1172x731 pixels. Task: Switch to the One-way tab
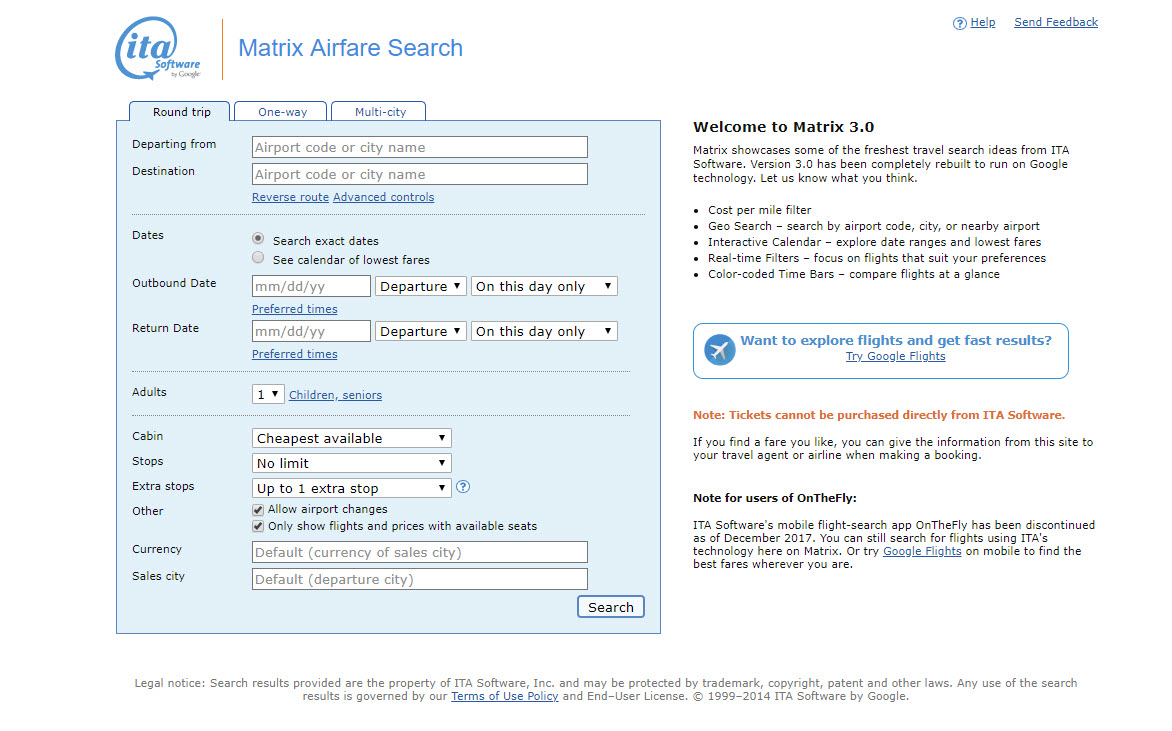282,112
